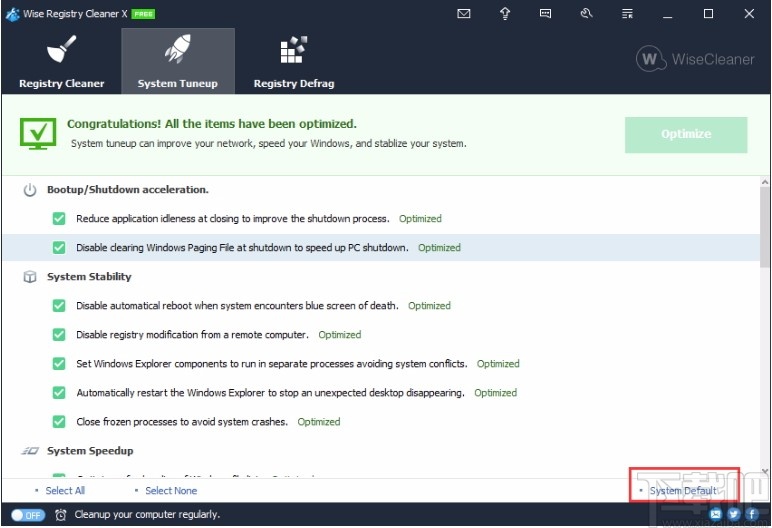Image resolution: width=772 pixels, height=528 pixels.
Task: Click the Bootup/Shutdown acceleration heading
Action: 128,190
